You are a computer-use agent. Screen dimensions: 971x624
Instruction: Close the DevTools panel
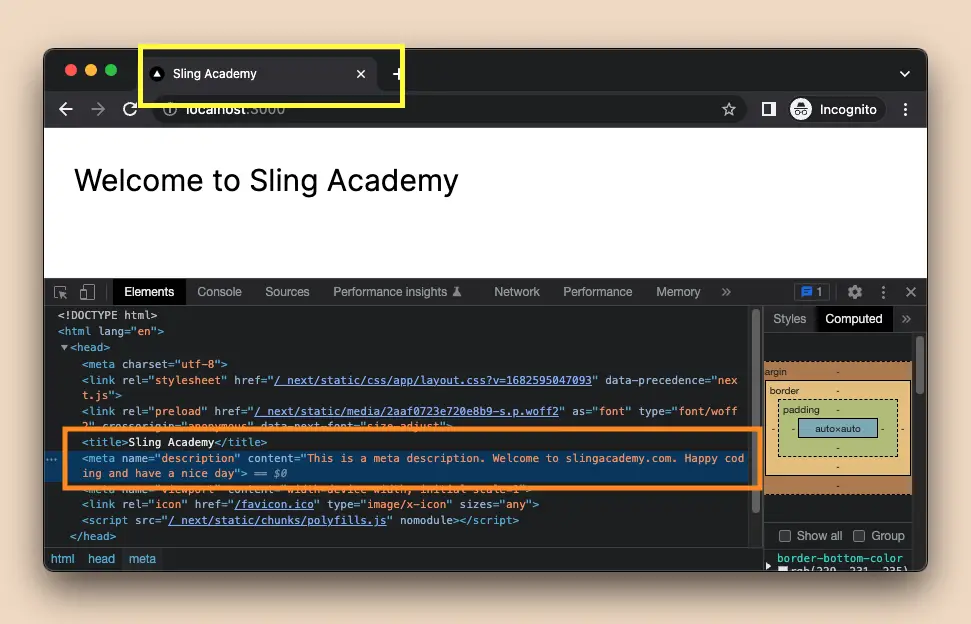tap(911, 292)
